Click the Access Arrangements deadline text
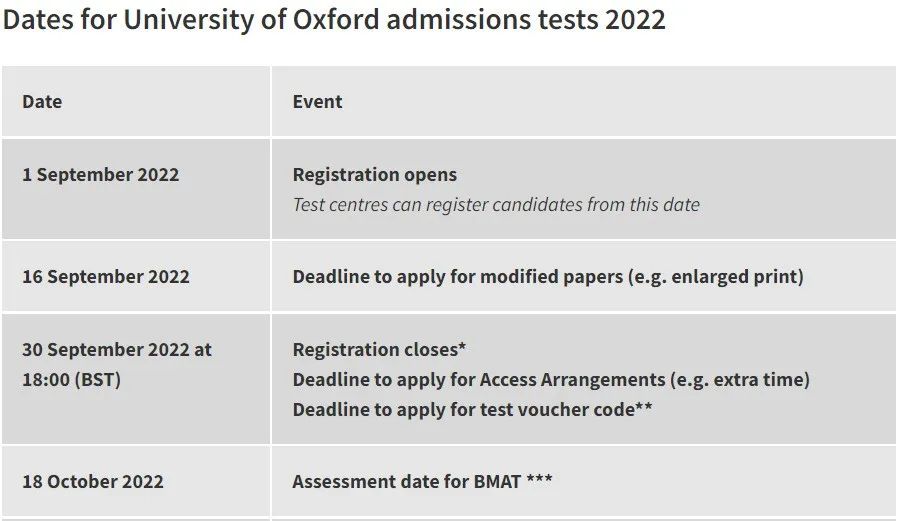Screen dimensions: 898x521 click(x=482, y=380)
